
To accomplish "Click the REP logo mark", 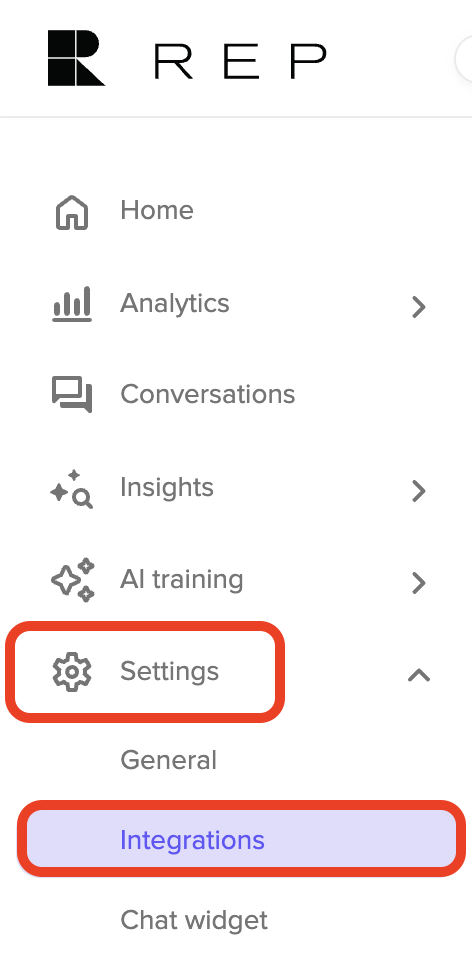I will point(76,58).
